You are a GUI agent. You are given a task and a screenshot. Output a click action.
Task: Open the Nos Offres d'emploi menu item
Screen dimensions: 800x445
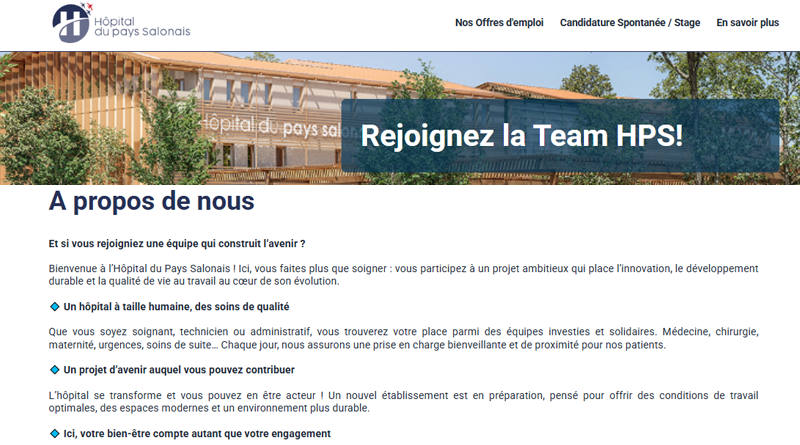[x=499, y=23]
